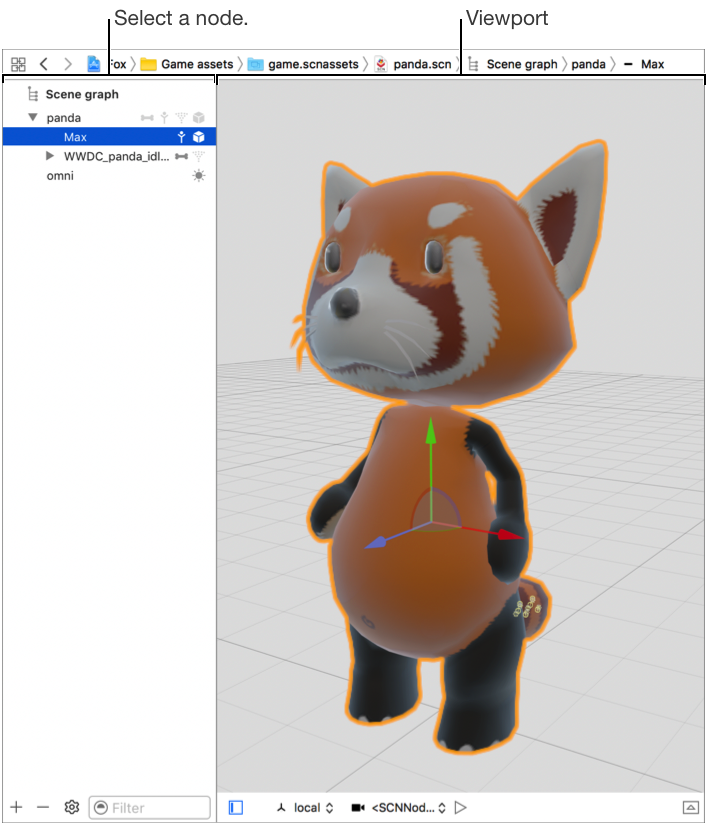Click the bone icon on WWDC_panda_idl row

tap(182, 156)
